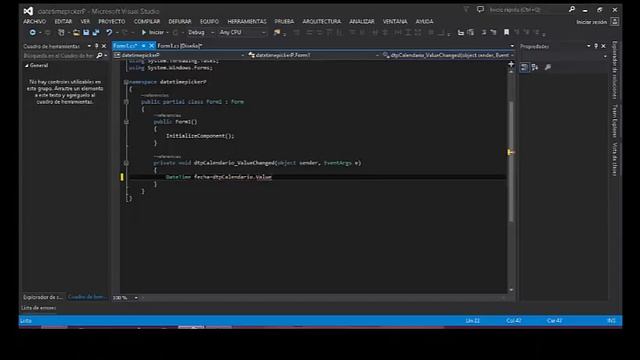Collapse the namespace datetimepickerP outlining box

(126, 82)
